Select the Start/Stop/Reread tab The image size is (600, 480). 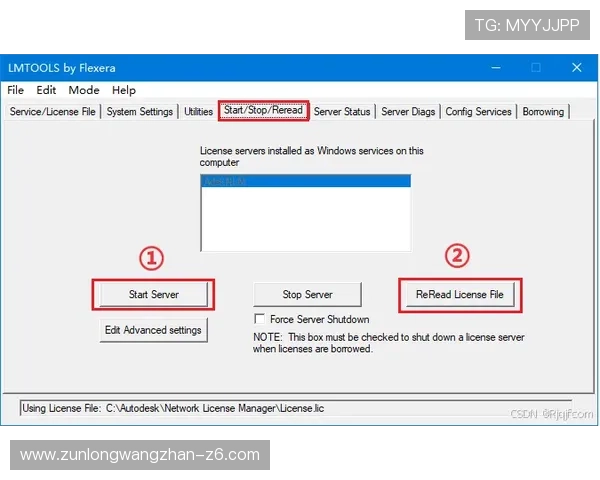(263, 111)
